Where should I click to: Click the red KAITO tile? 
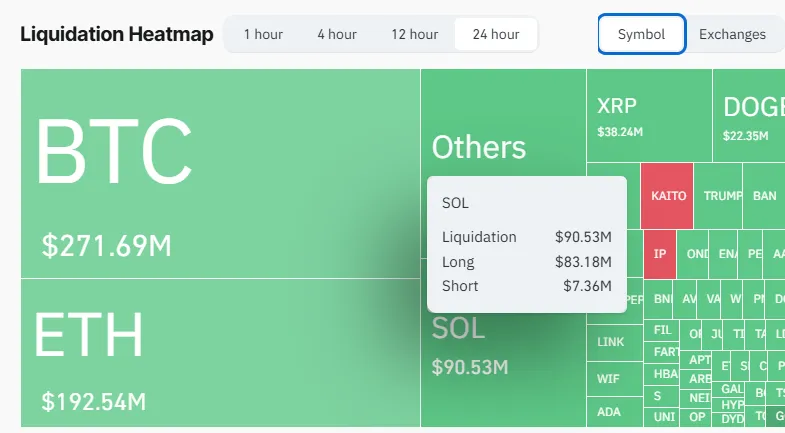[667, 195]
